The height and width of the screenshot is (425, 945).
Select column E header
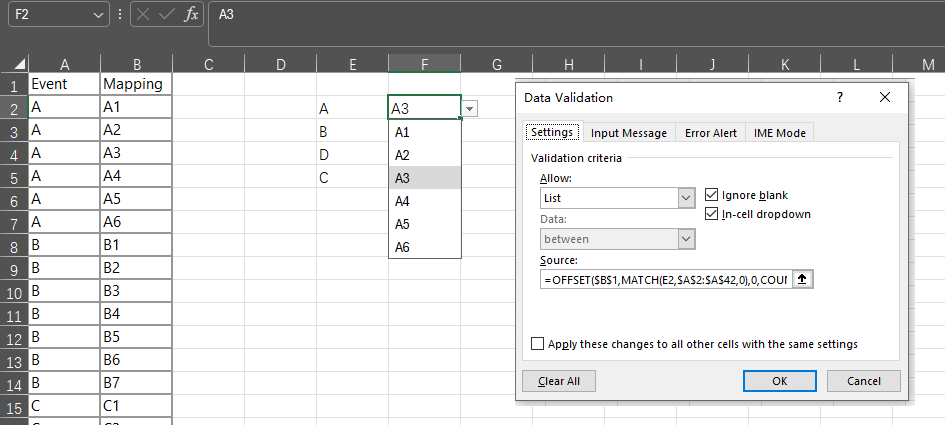(x=353, y=64)
